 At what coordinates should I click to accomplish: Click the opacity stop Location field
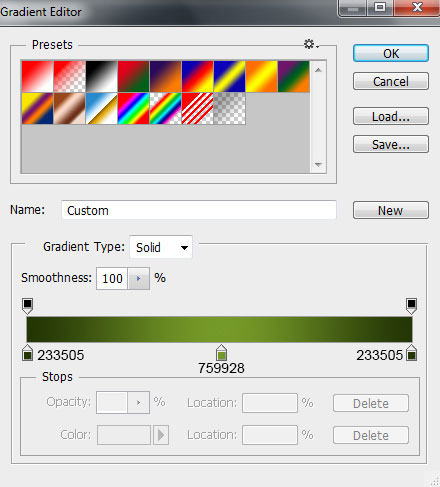tap(270, 403)
